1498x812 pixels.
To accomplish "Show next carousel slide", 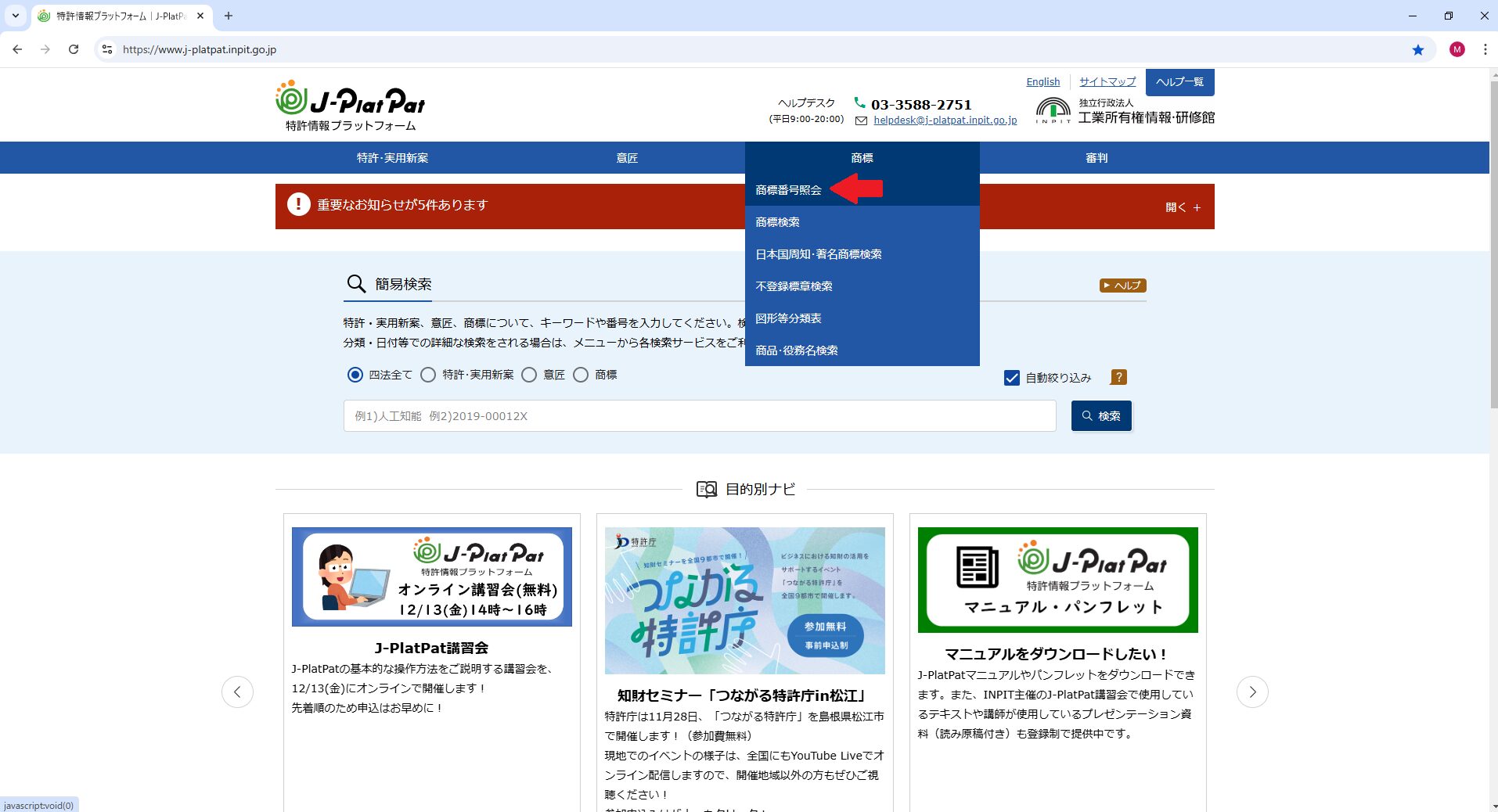I will (1252, 692).
